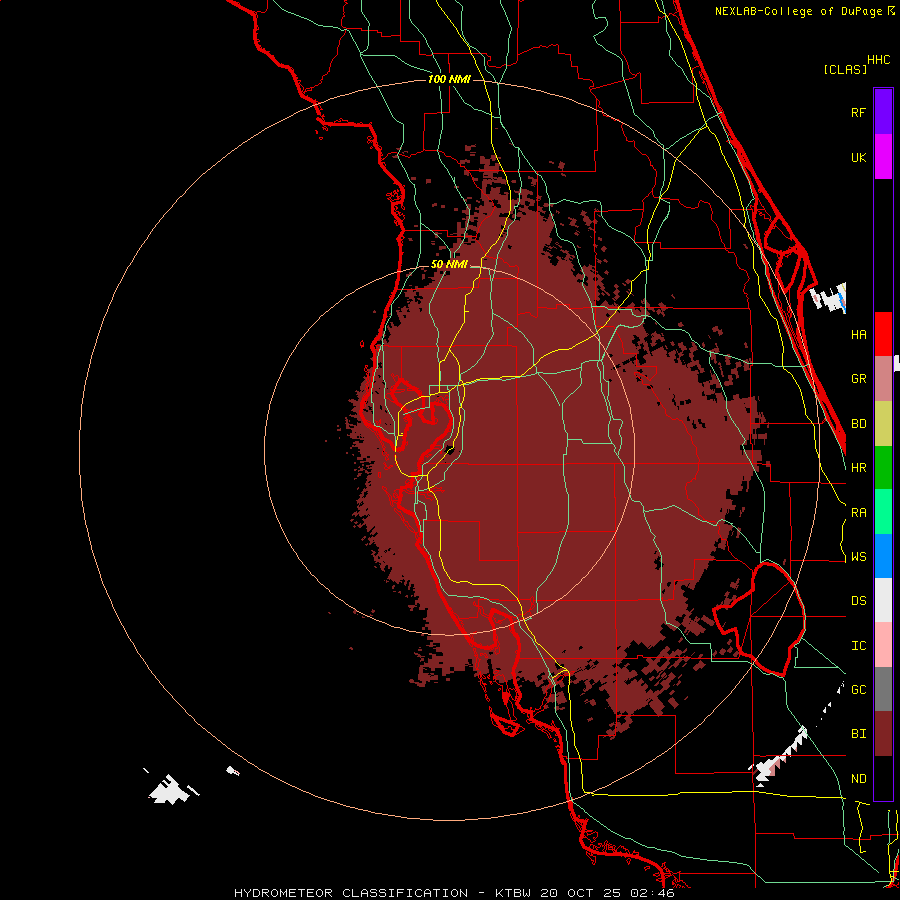Click the DS legend label

[858, 601]
